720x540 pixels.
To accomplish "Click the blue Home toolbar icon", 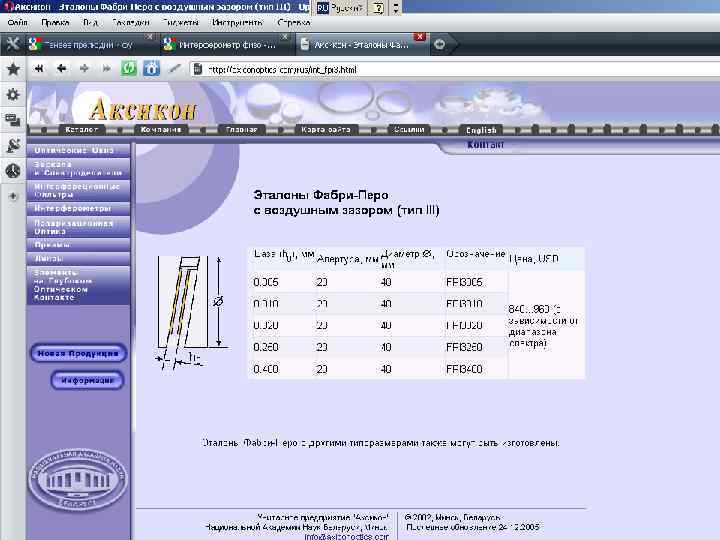I will [x=151, y=69].
